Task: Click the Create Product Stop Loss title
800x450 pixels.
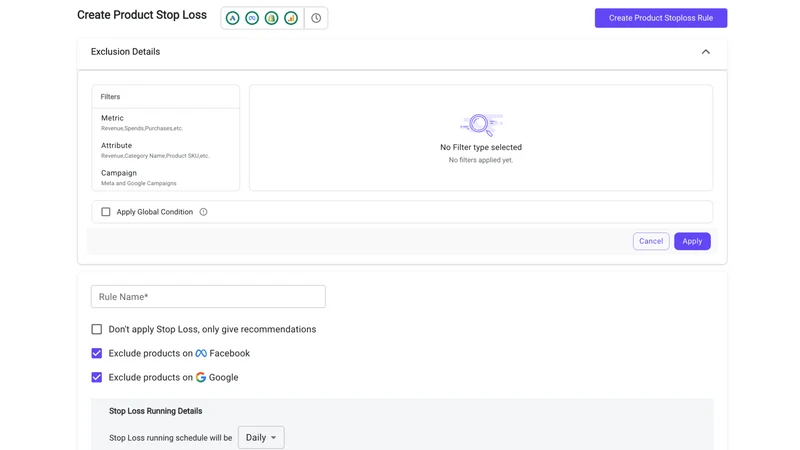Action: coord(142,15)
